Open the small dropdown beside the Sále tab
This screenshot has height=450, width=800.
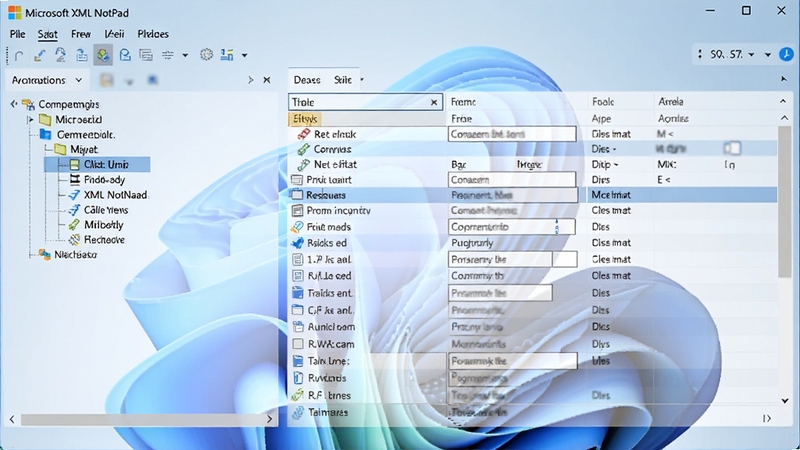(x=362, y=80)
